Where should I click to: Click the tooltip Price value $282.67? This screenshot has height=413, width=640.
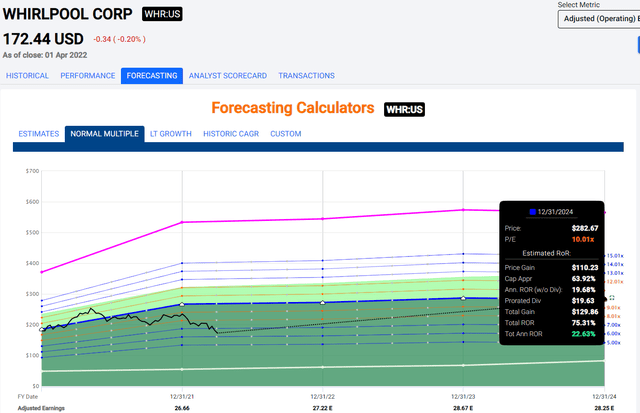(x=585, y=228)
